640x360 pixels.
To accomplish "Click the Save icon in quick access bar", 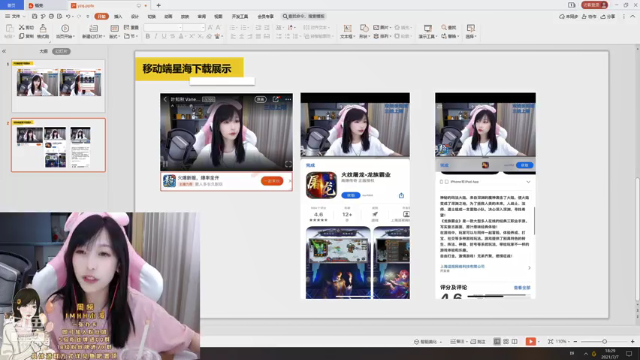I will tap(34, 16).
